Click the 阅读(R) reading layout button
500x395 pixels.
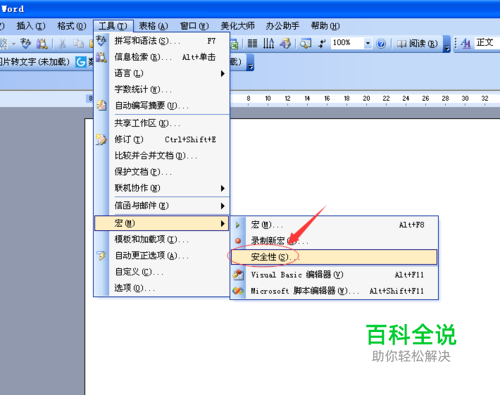pos(417,43)
